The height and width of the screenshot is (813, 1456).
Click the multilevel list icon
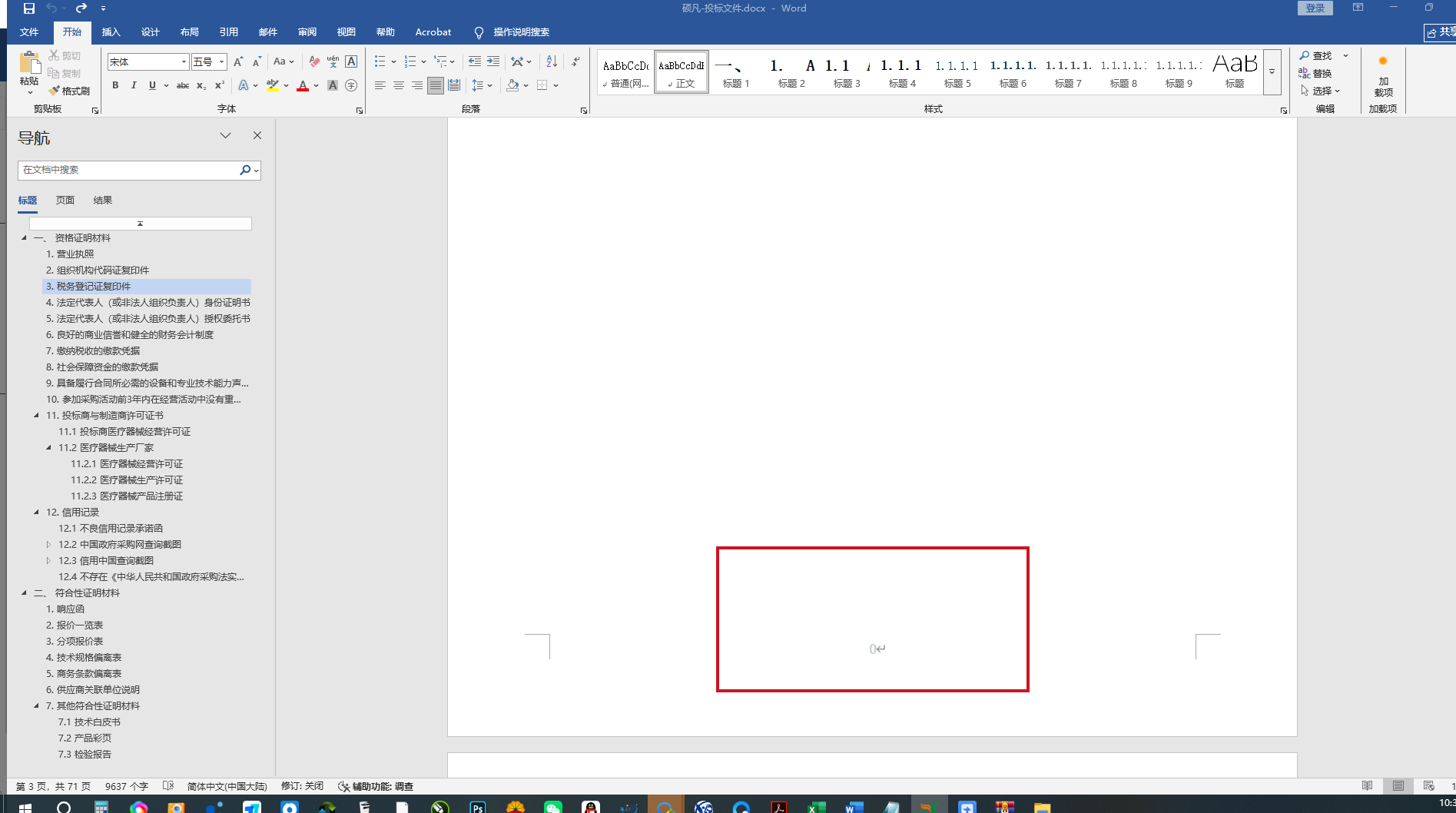click(440, 61)
